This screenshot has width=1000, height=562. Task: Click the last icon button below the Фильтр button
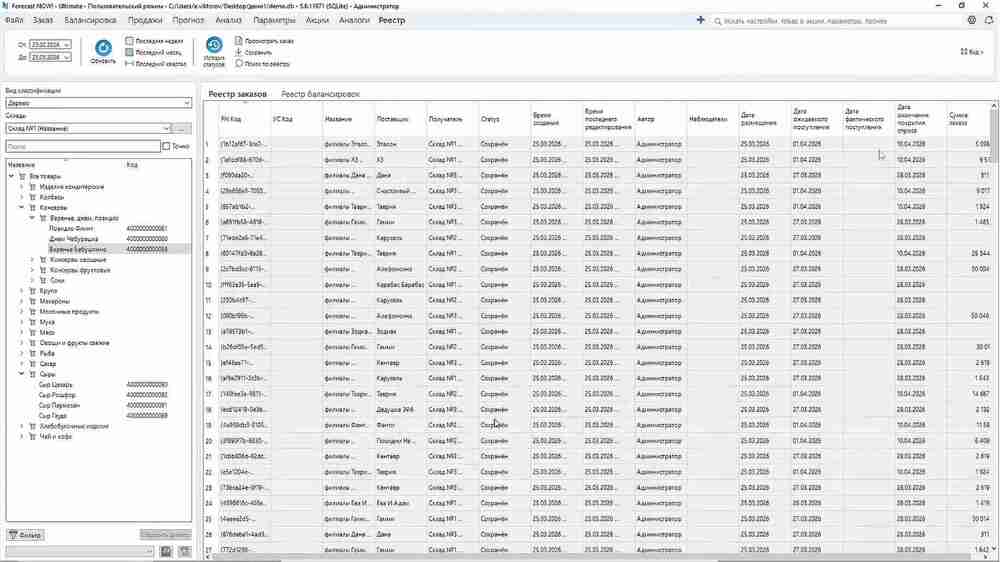(184, 551)
